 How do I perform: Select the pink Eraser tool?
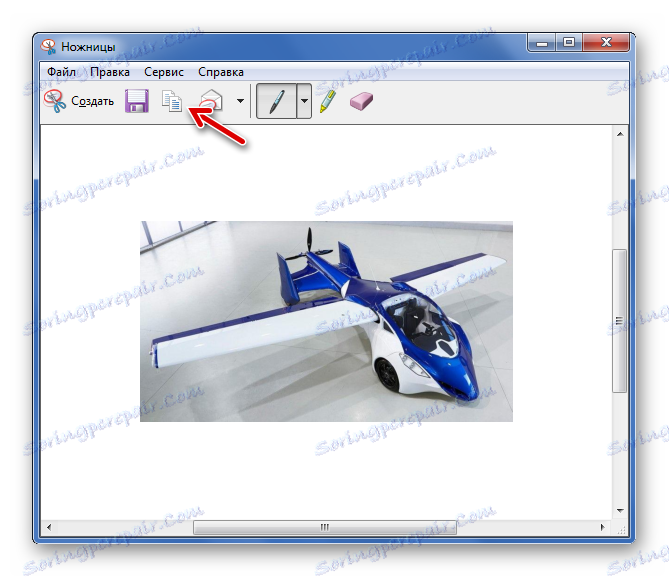click(361, 102)
